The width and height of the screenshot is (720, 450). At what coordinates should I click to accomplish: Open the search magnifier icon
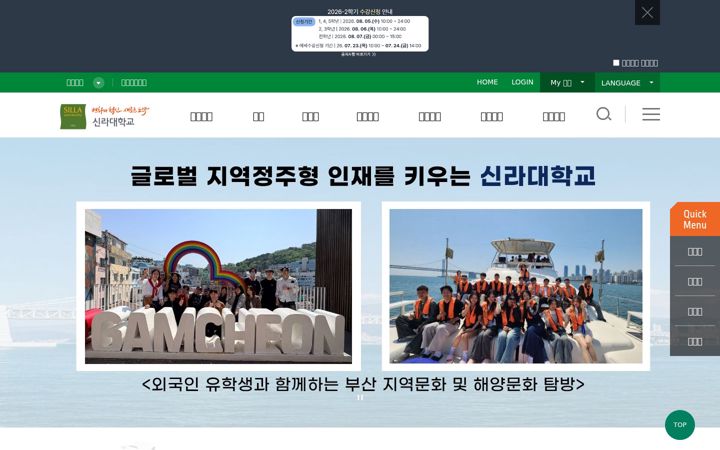point(604,114)
